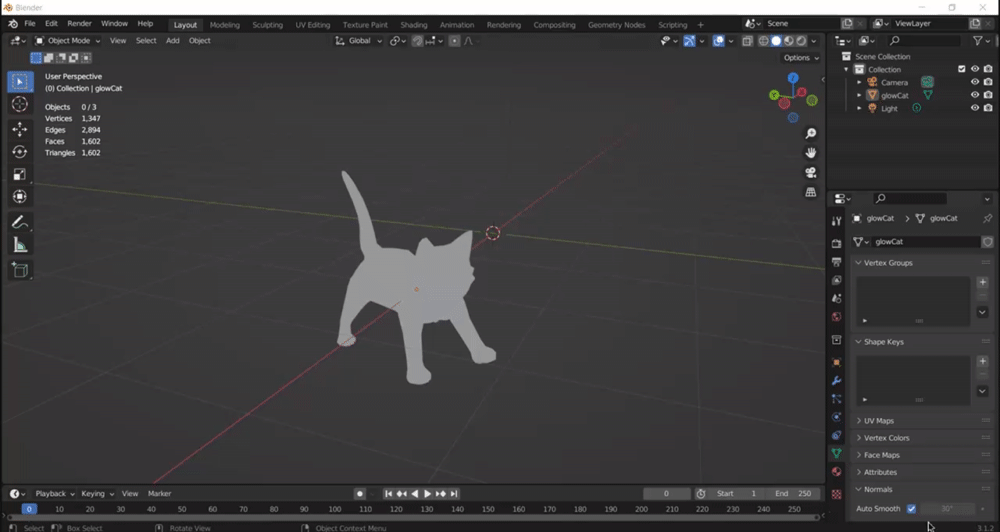The image size is (1000, 532).
Task: Add a new shape key
Action: point(983,361)
